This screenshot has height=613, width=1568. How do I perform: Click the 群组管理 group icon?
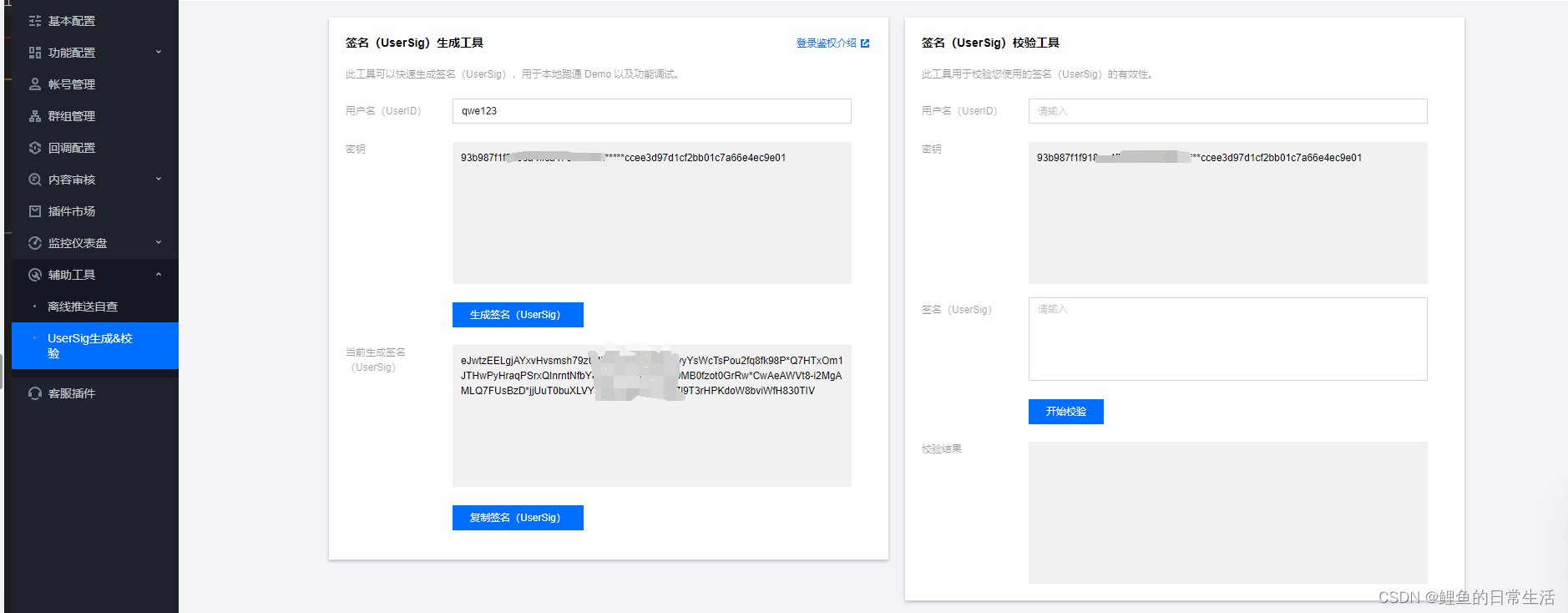click(35, 116)
